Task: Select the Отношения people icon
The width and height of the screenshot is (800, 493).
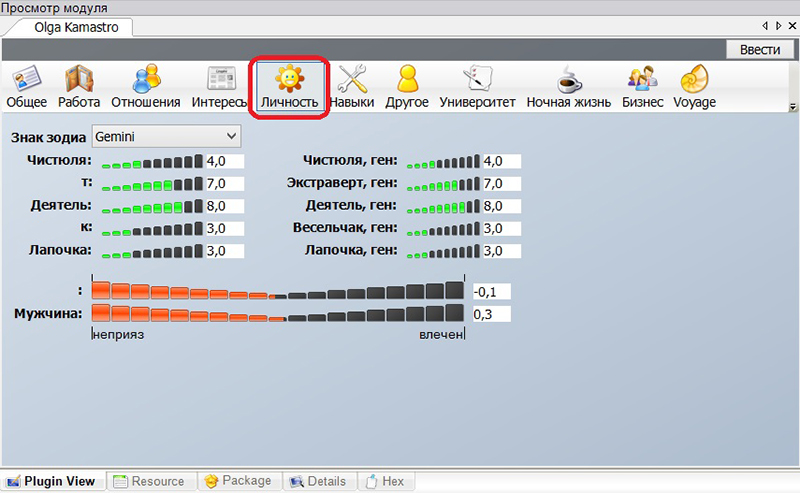Action: [x=146, y=79]
